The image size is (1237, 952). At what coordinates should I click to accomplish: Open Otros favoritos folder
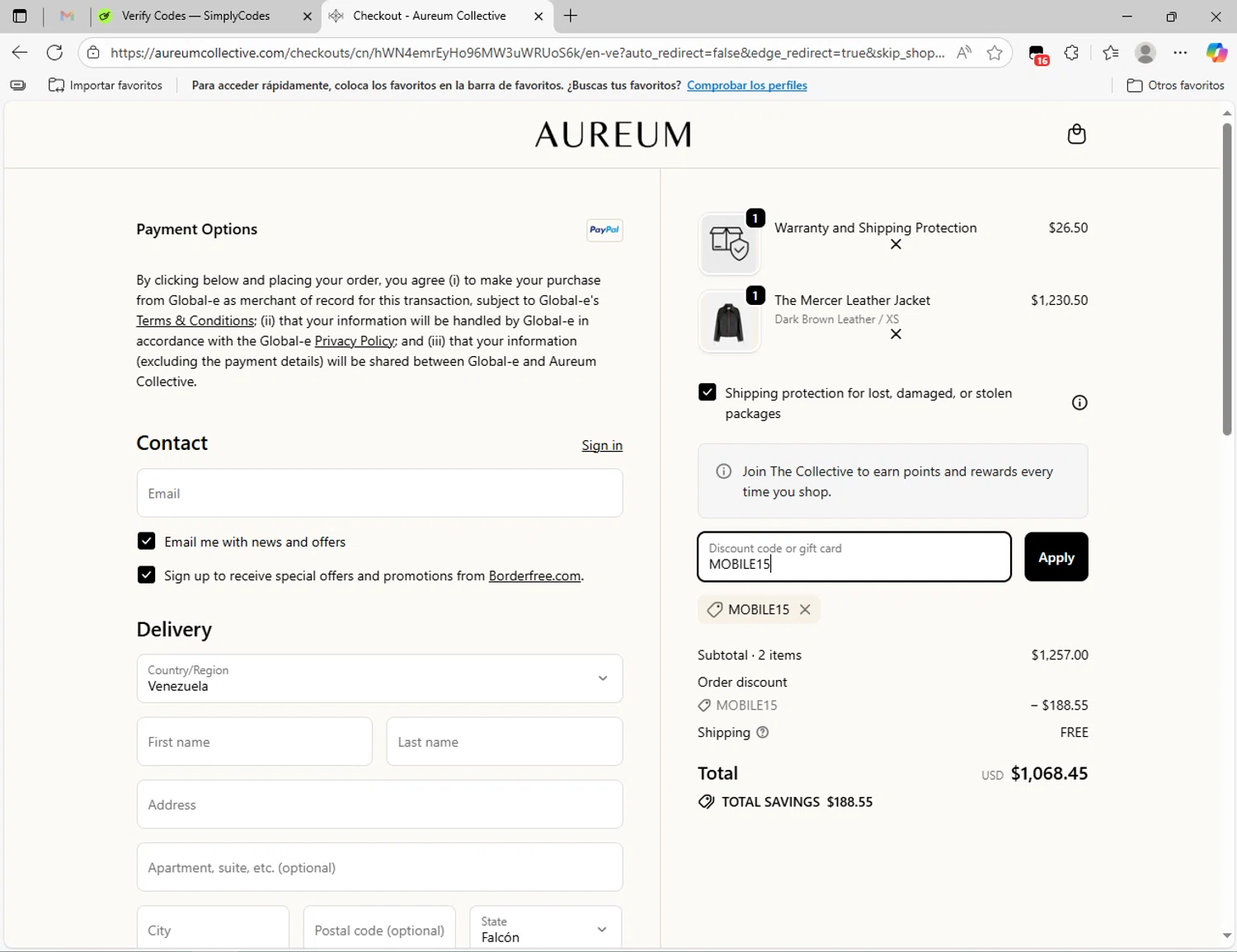tap(1176, 85)
